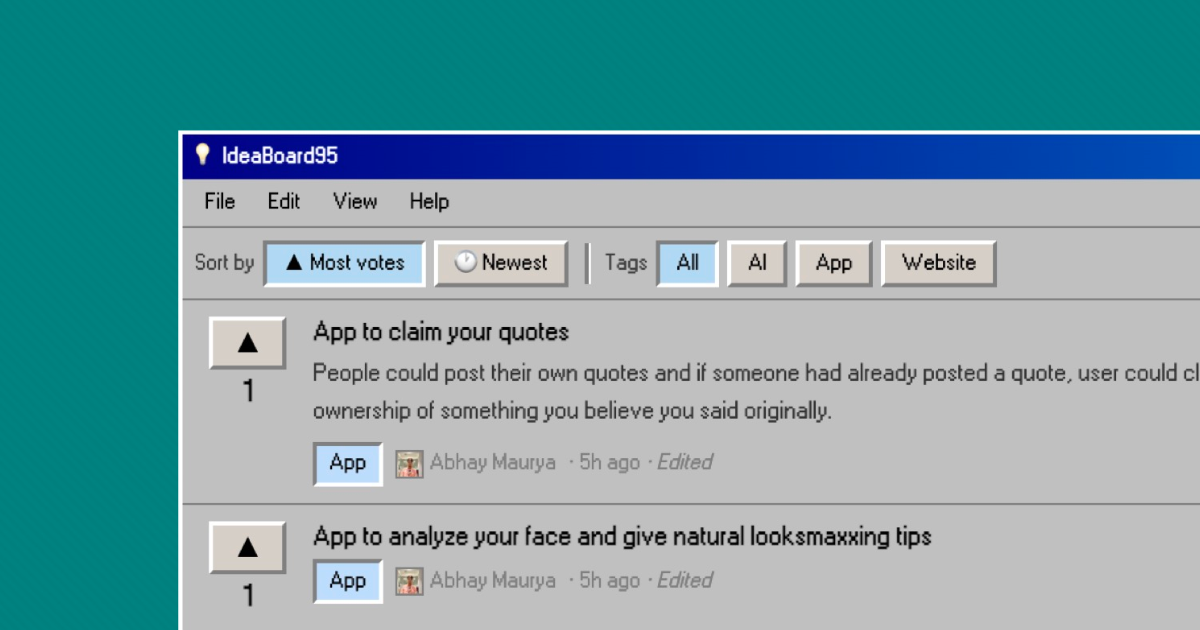Click the Abhay Maurya name on the quotes idea

(x=492, y=463)
